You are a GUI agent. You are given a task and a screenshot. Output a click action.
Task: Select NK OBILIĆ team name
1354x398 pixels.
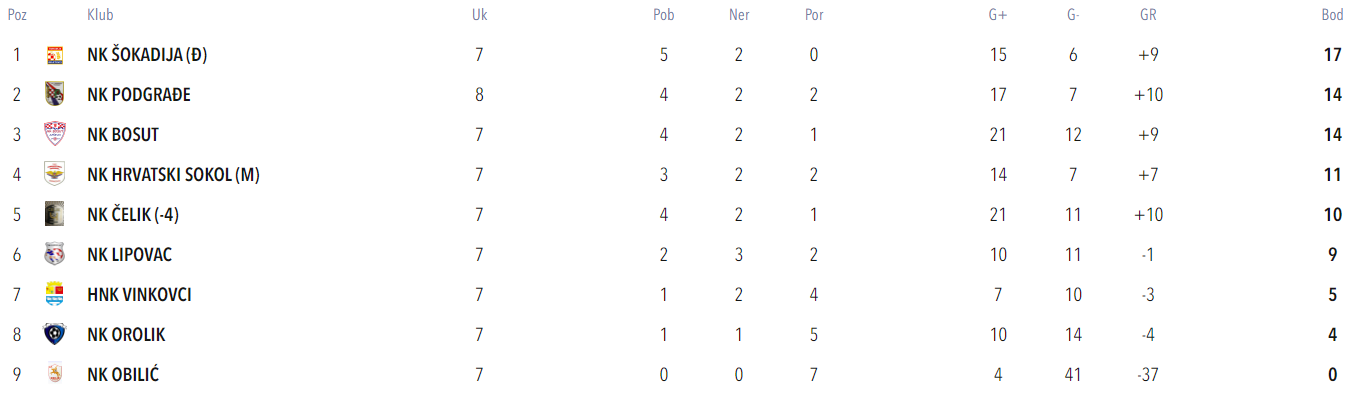[123, 375]
